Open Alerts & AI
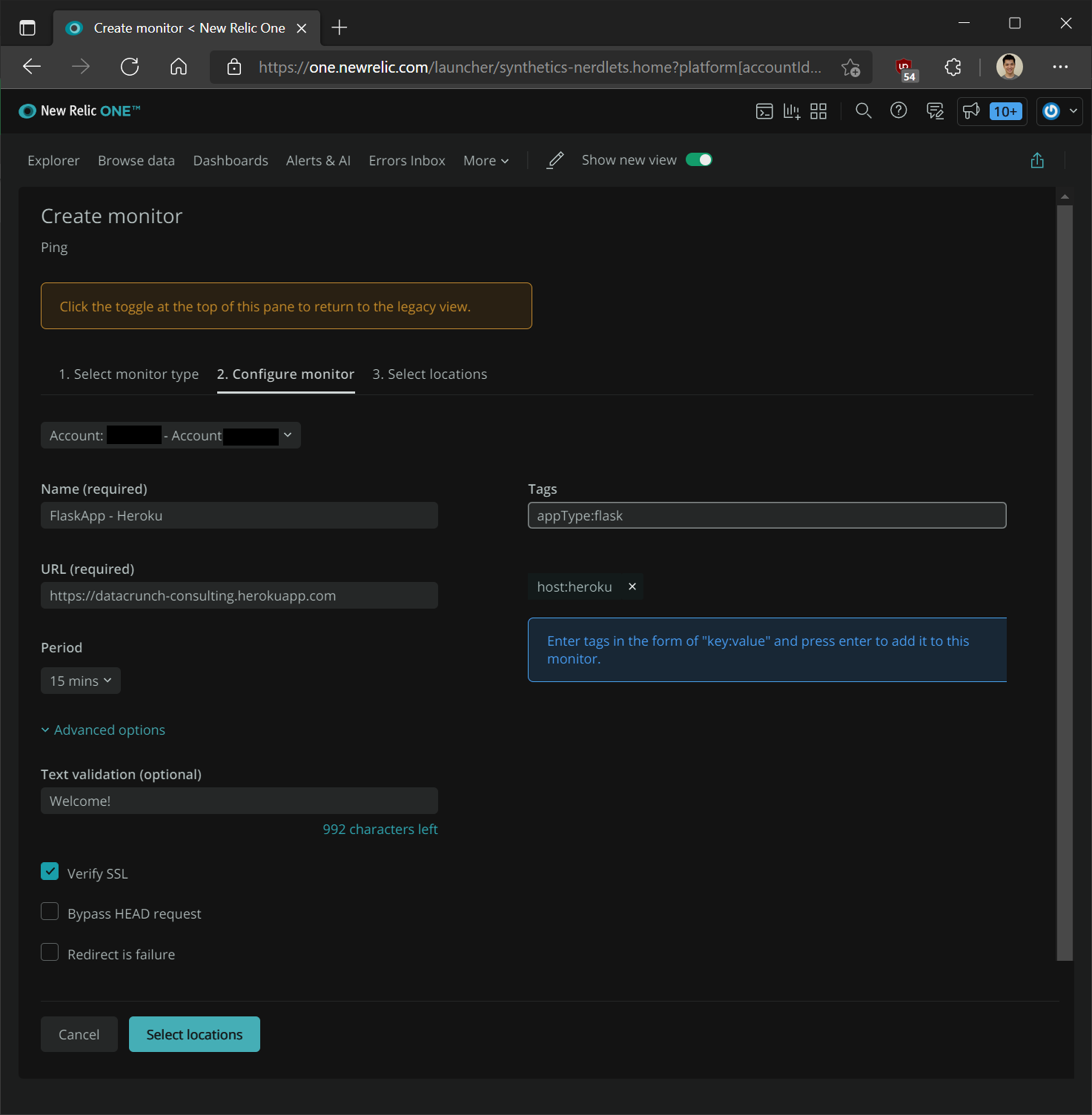The width and height of the screenshot is (1092, 1115). [319, 160]
